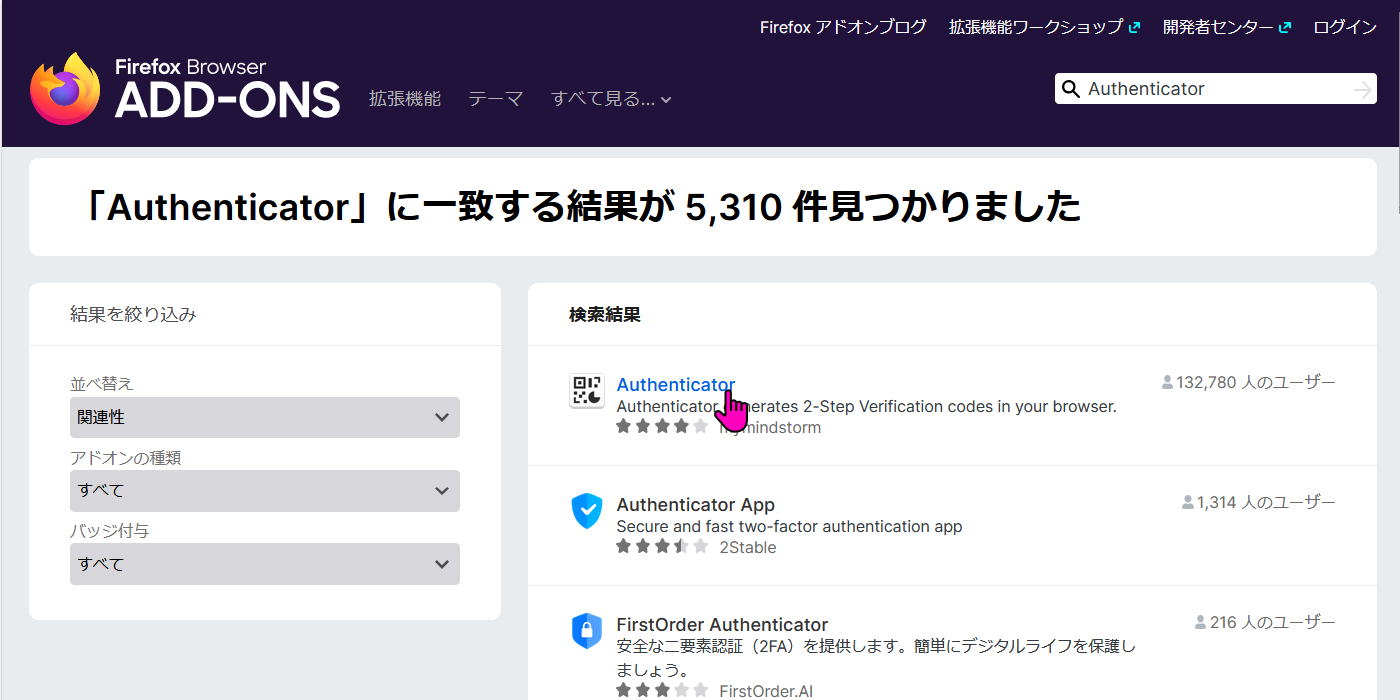Click the results count heading 5,310 件
This screenshot has height=700, width=1400.
581,207
